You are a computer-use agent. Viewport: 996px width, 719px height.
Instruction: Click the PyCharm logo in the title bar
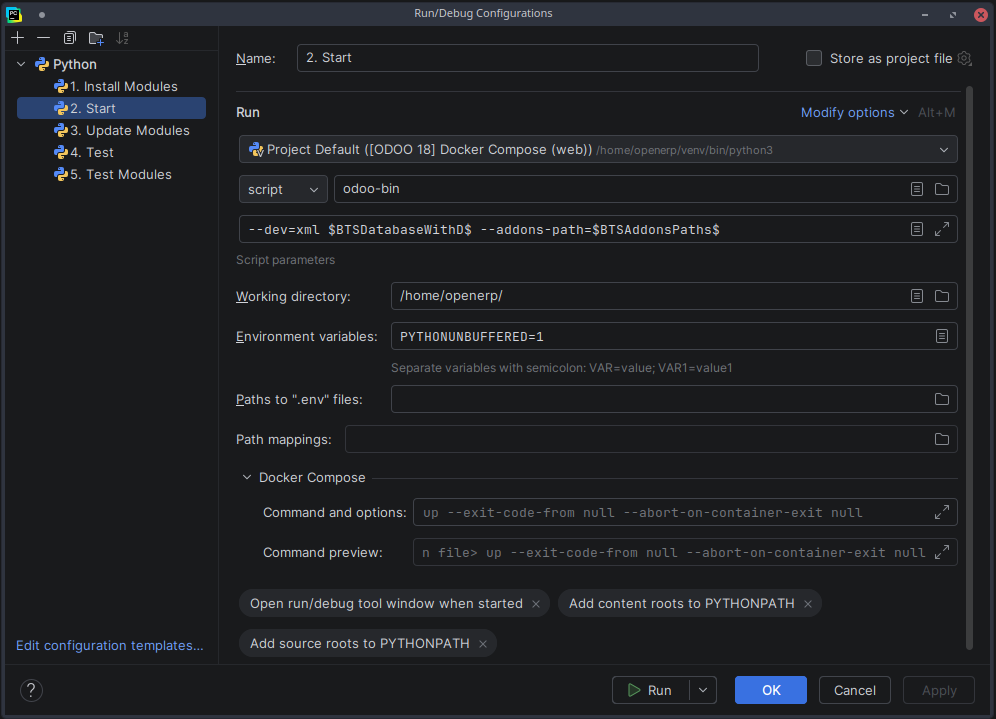click(x=13, y=14)
